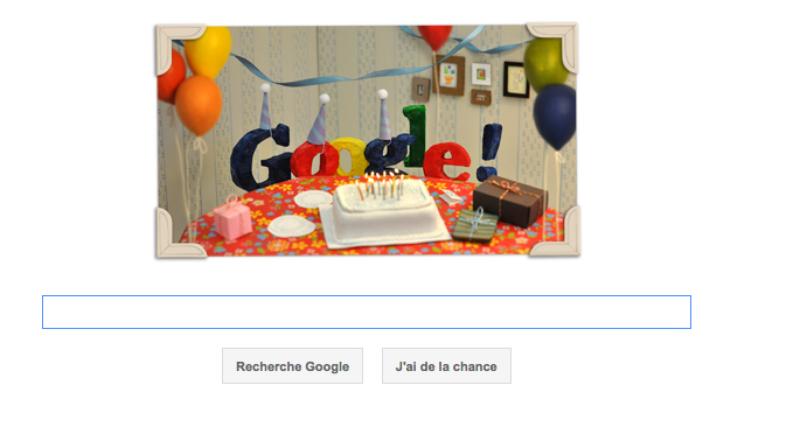The width and height of the screenshot is (800, 441).
Task: Click the framed flower pot picture
Action: click(x=449, y=75)
